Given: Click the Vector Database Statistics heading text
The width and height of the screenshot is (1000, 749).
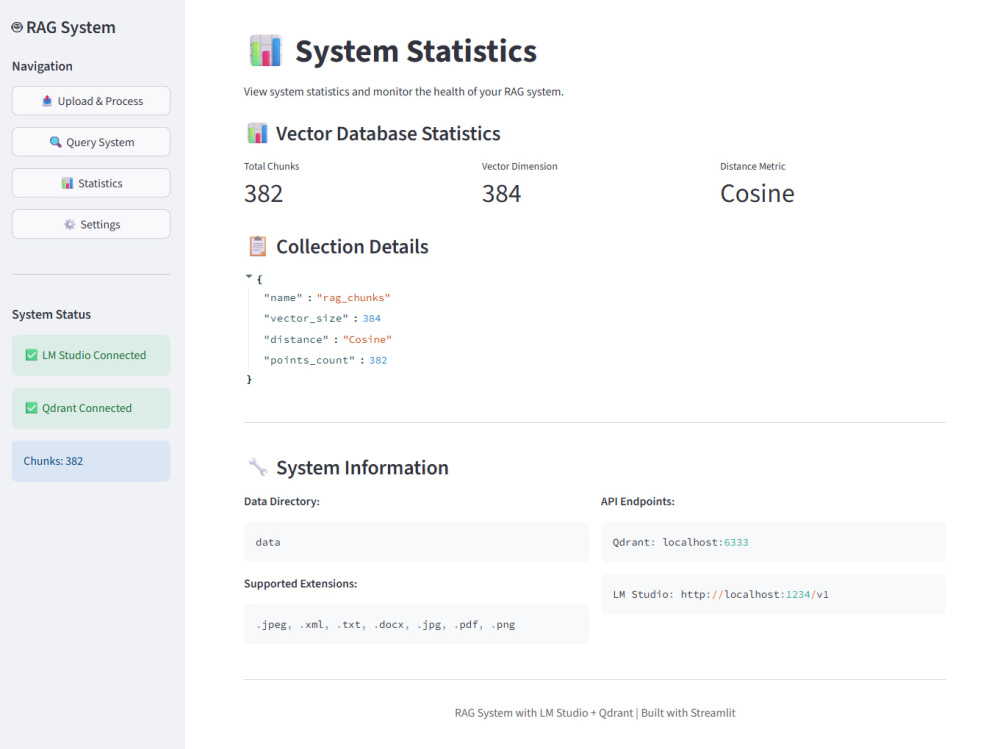Looking at the screenshot, I should [x=388, y=133].
